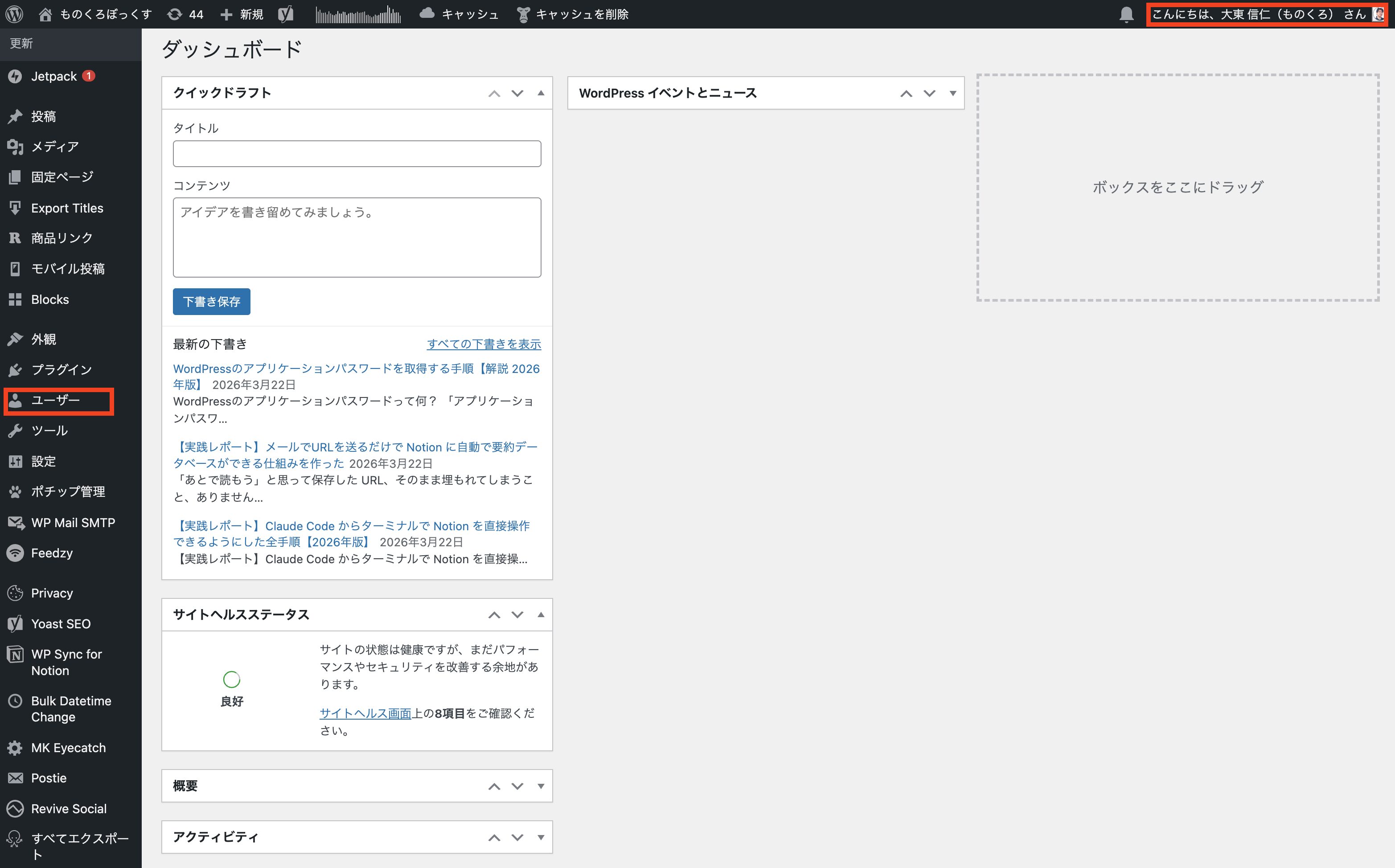Open the すべての下書きを表示 link
Screen dimensions: 1395x868
point(484,344)
